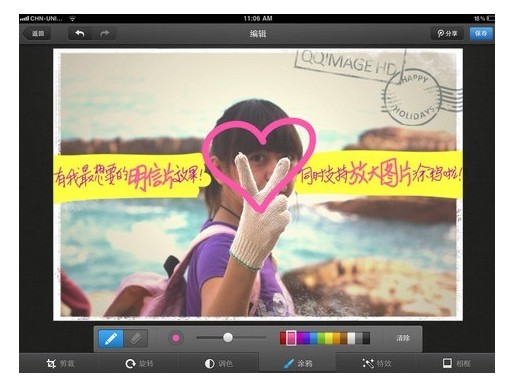Tap the undo arrow
The image size is (509, 378).
click(x=80, y=34)
